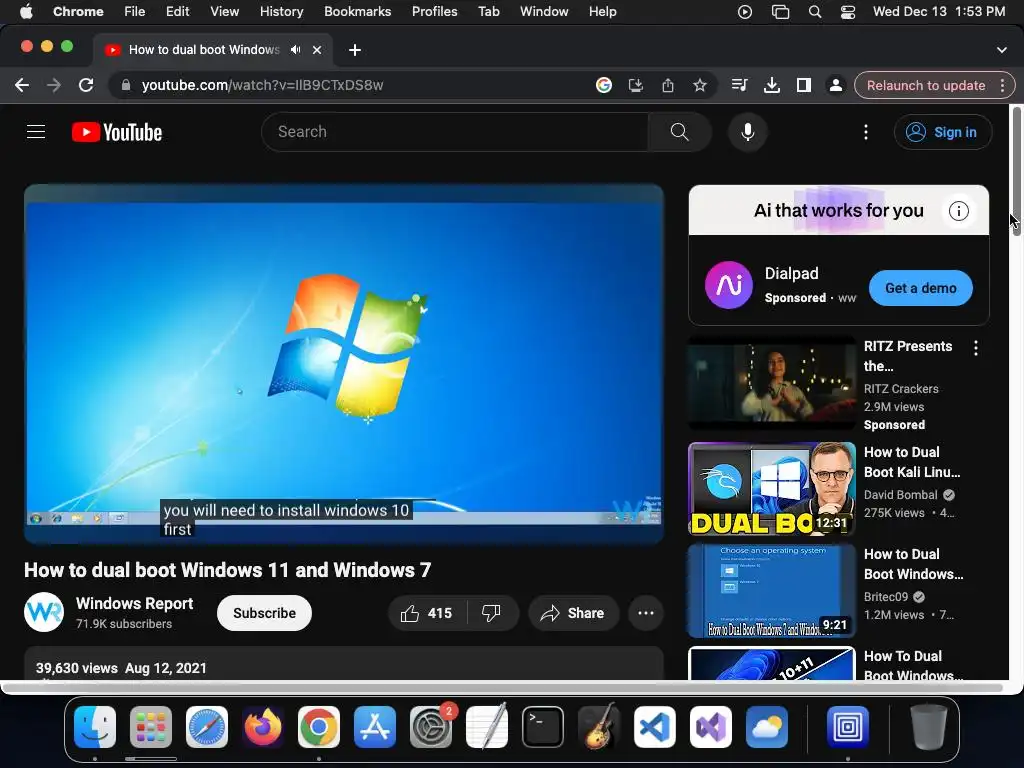1024x768 pixels.
Task: Open options menu for RITZ Presents video
Action: (x=976, y=348)
